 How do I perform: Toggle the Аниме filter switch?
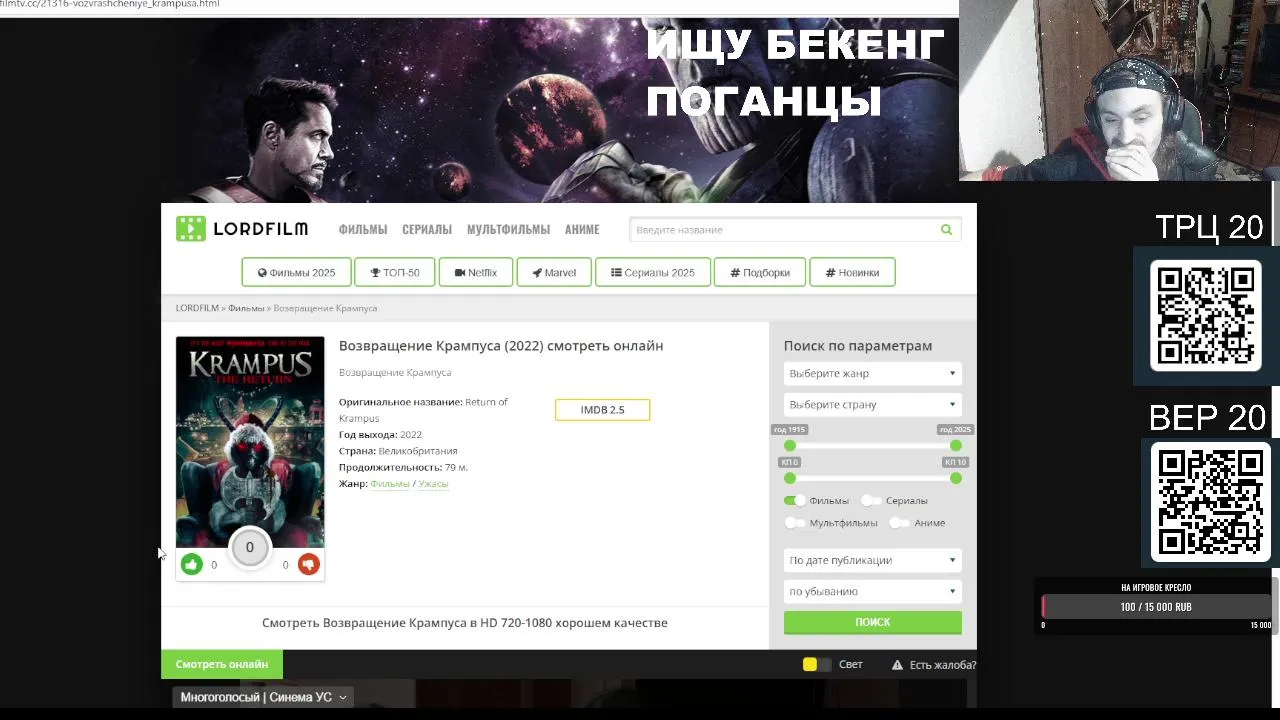click(899, 523)
